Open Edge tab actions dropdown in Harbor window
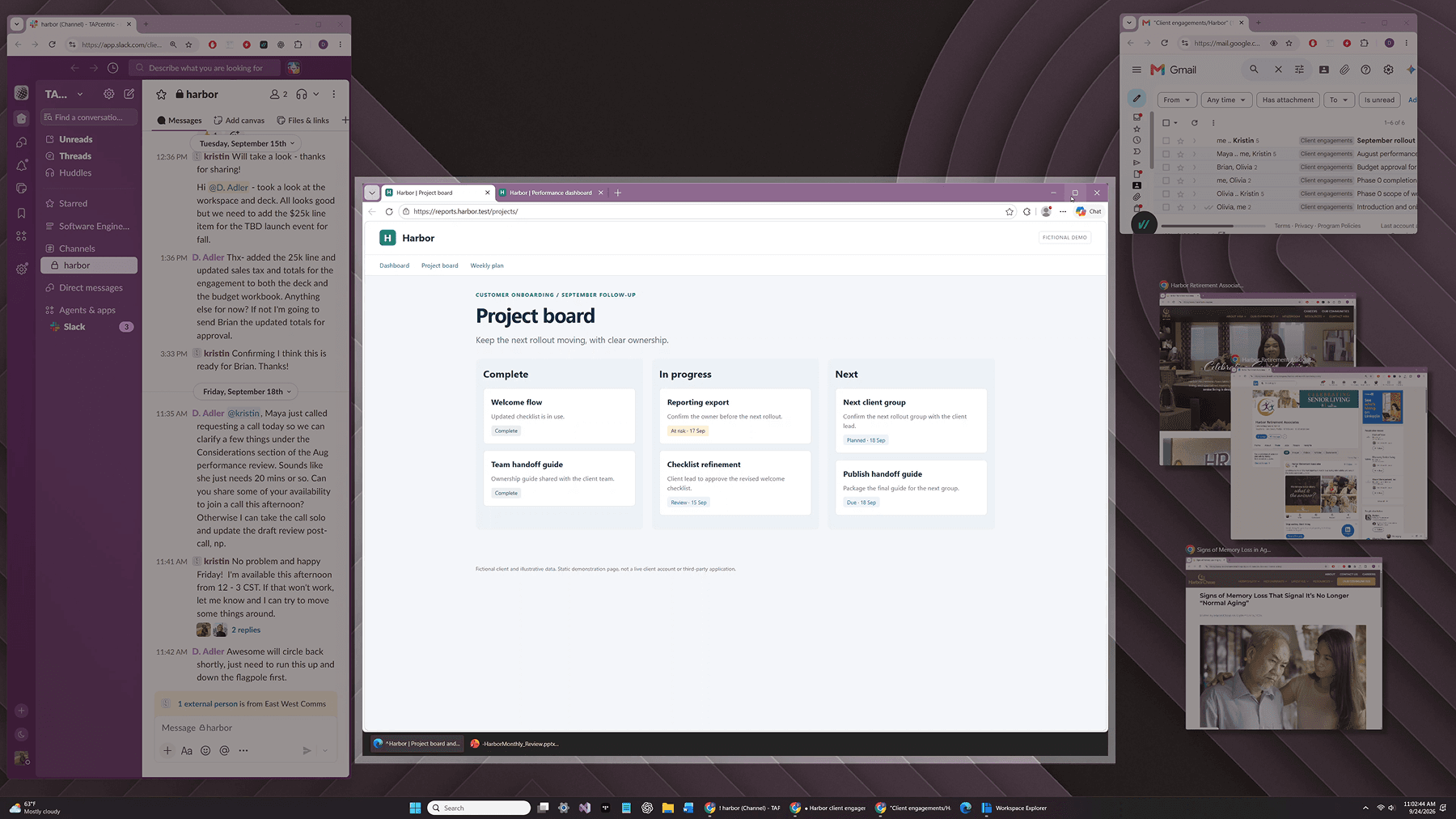Image resolution: width=1456 pixels, height=819 pixels. [371, 193]
